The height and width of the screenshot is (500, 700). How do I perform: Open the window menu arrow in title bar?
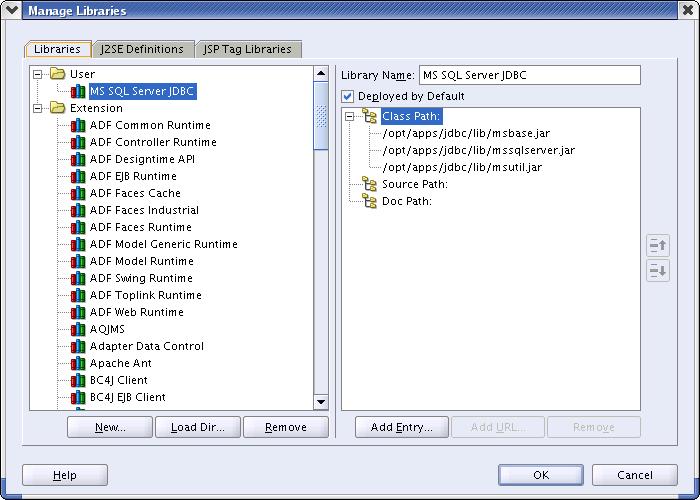[11, 10]
